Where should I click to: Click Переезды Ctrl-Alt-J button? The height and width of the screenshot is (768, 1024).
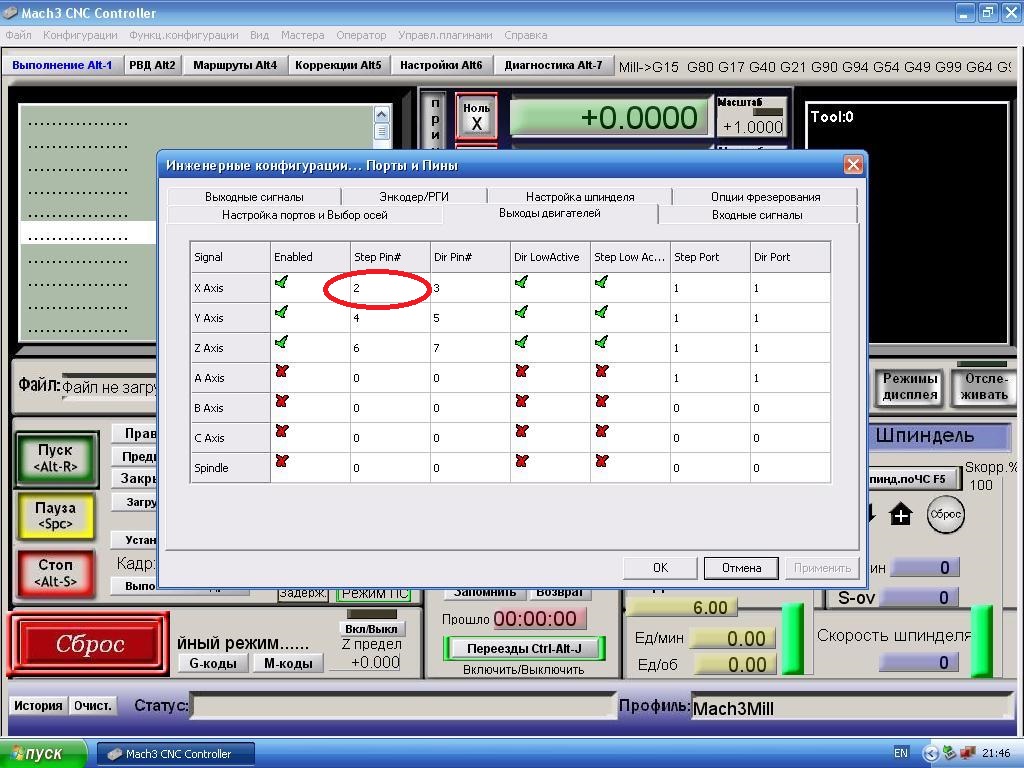coord(524,648)
